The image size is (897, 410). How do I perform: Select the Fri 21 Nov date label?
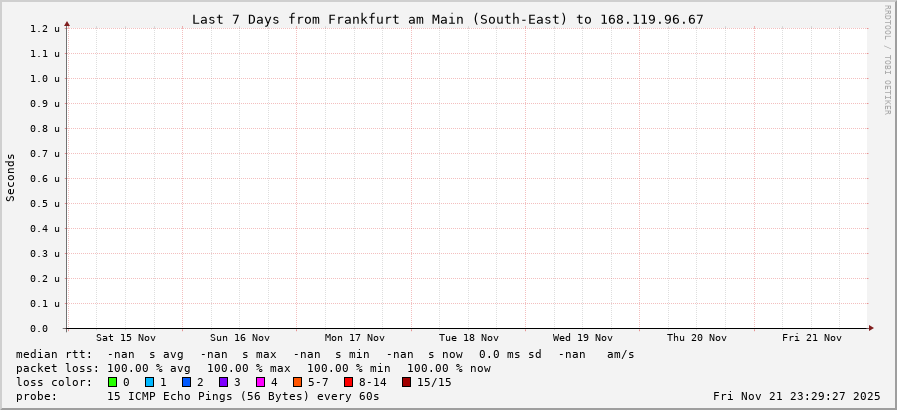coord(811,338)
